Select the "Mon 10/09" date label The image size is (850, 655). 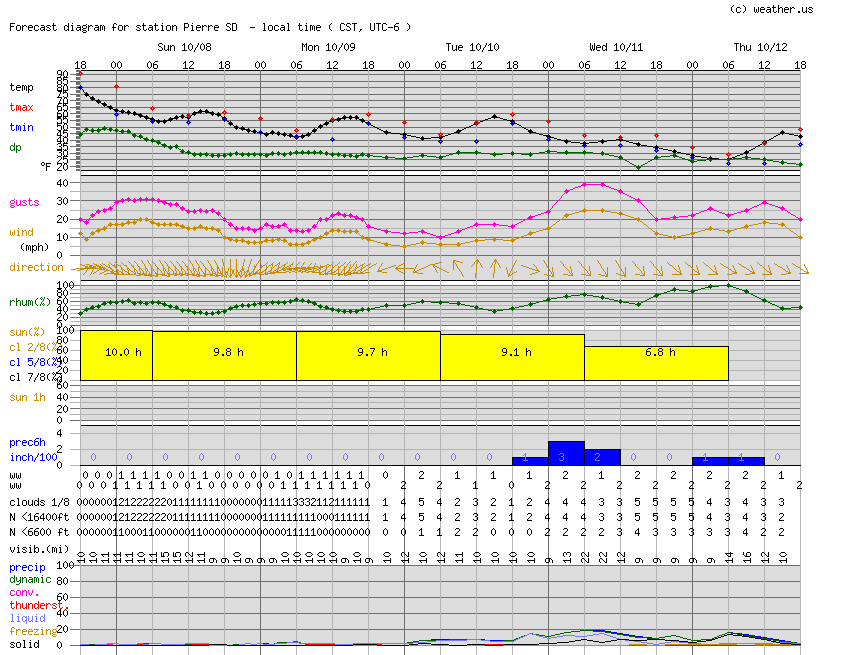pos(328,47)
